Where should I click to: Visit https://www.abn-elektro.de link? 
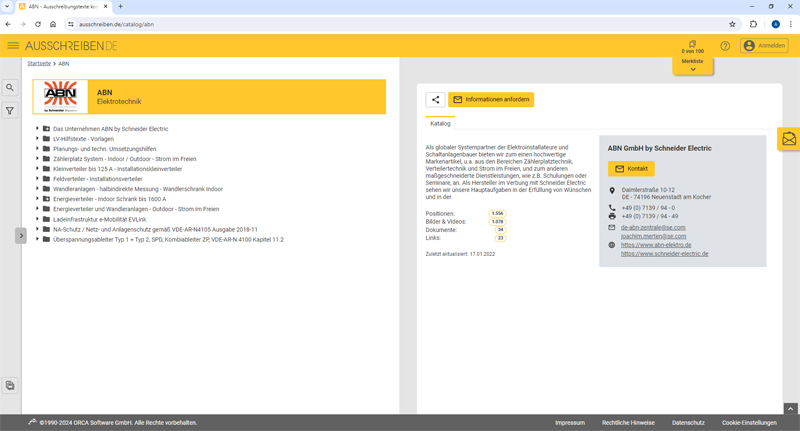pos(656,245)
